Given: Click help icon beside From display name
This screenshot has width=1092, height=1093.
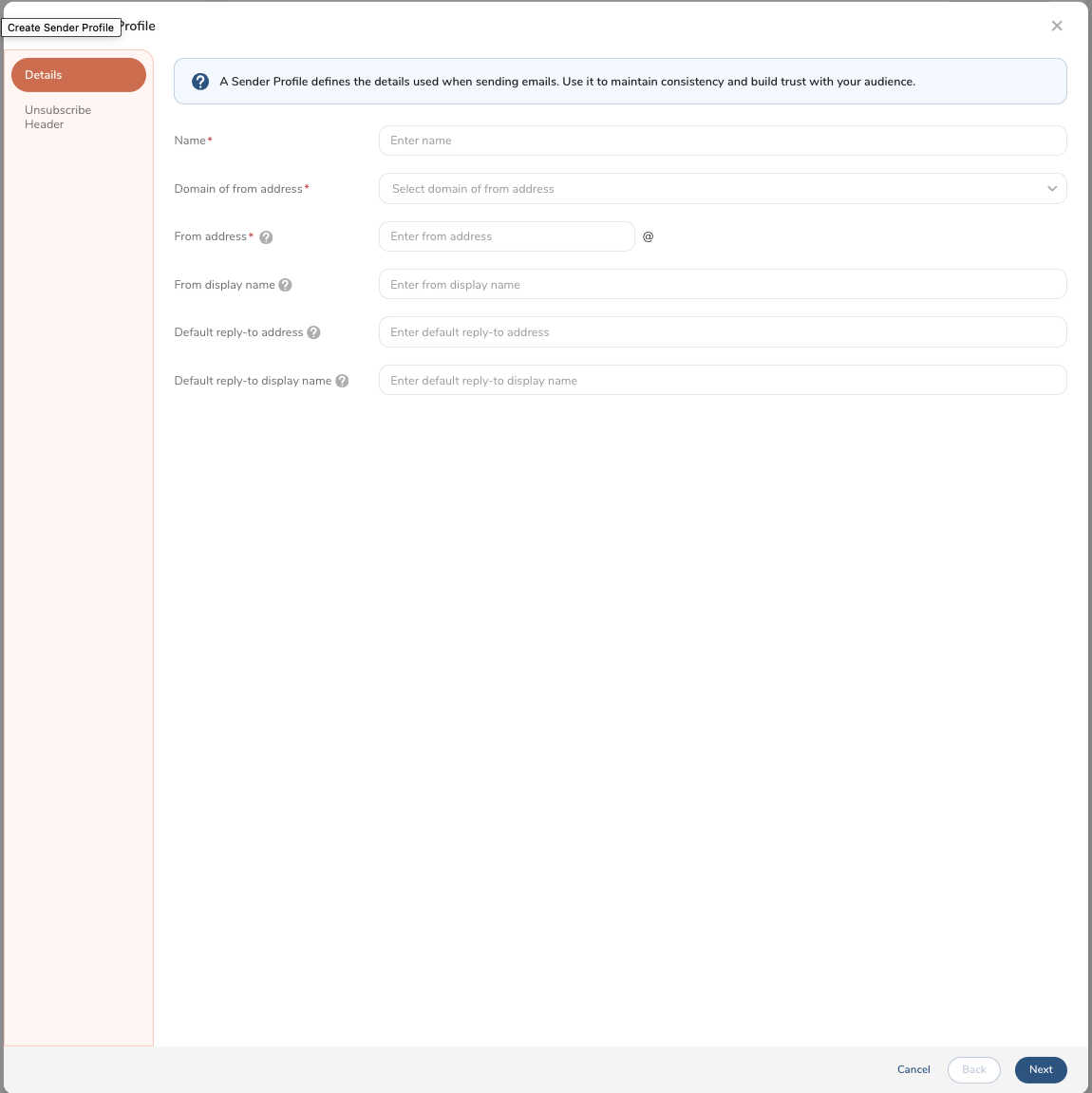Looking at the screenshot, I should pyautogui.click(x=285, y=285).
